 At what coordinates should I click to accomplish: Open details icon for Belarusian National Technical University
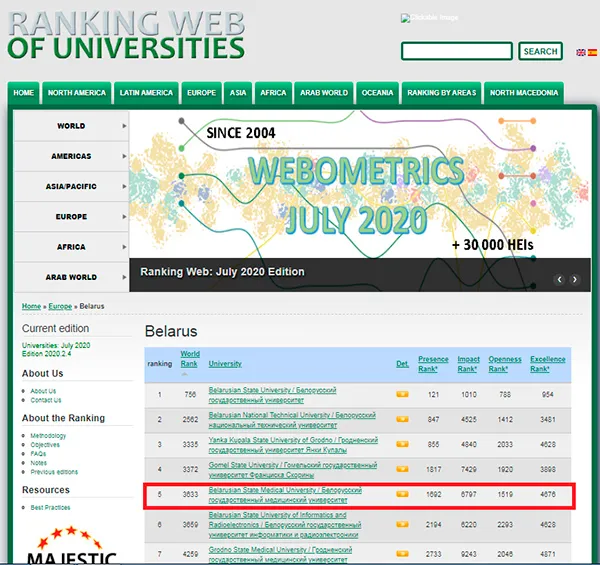(x=402, y=419)
